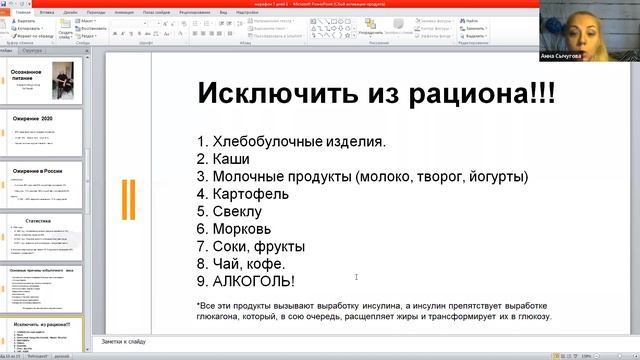The height and width of the screenshot is (360, 640).
Task: Open the Выделить select dropdown
Action: point(473,36)
